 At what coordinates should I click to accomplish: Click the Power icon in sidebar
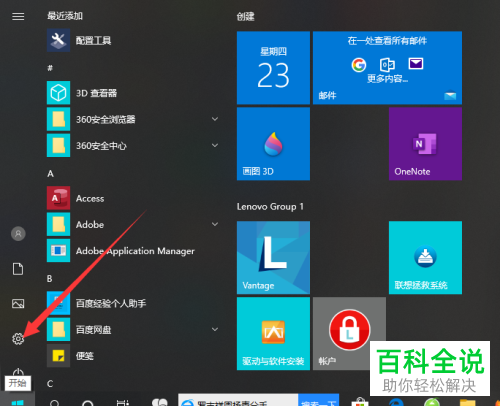pyautogui.click(x=18, y=372)
